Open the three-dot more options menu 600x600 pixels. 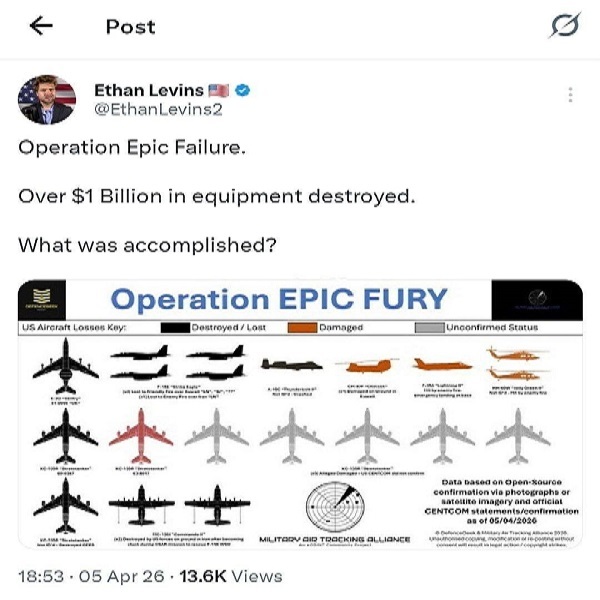tap(570, 95)
